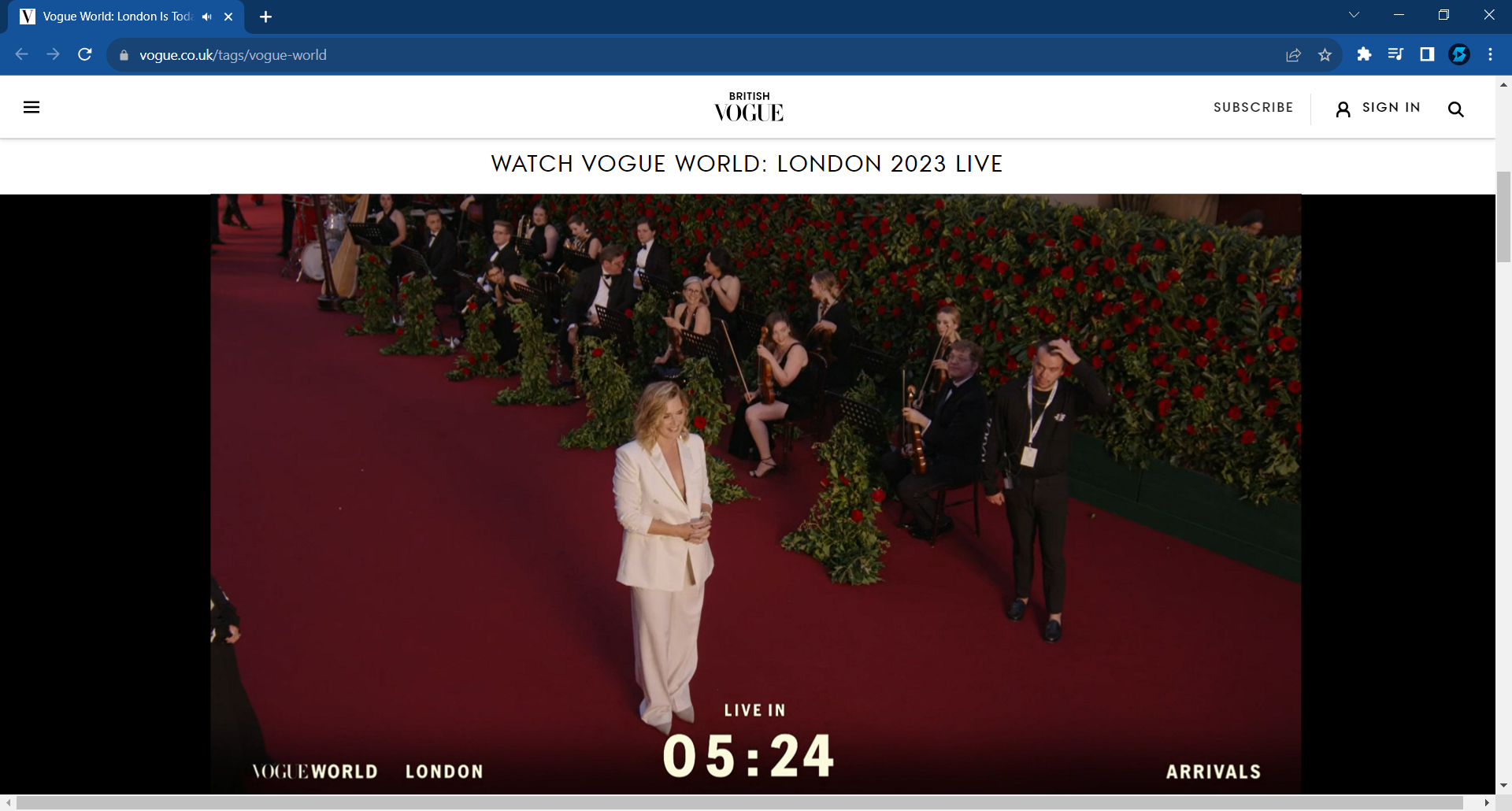1512x811 pixels.
Task: Reload the current page
Action: click(x=85, y=54)
